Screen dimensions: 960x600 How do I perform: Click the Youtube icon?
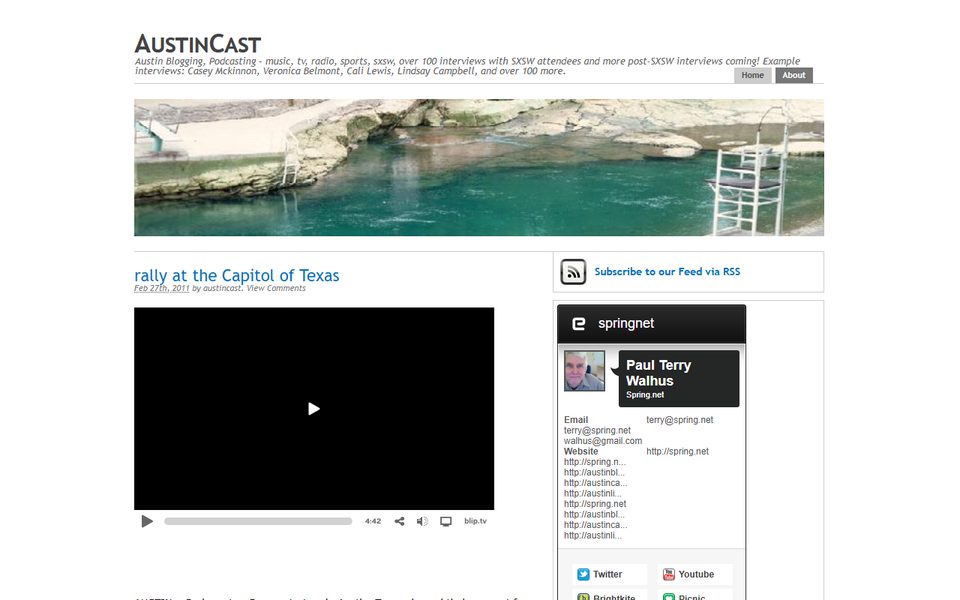[667, 574]
